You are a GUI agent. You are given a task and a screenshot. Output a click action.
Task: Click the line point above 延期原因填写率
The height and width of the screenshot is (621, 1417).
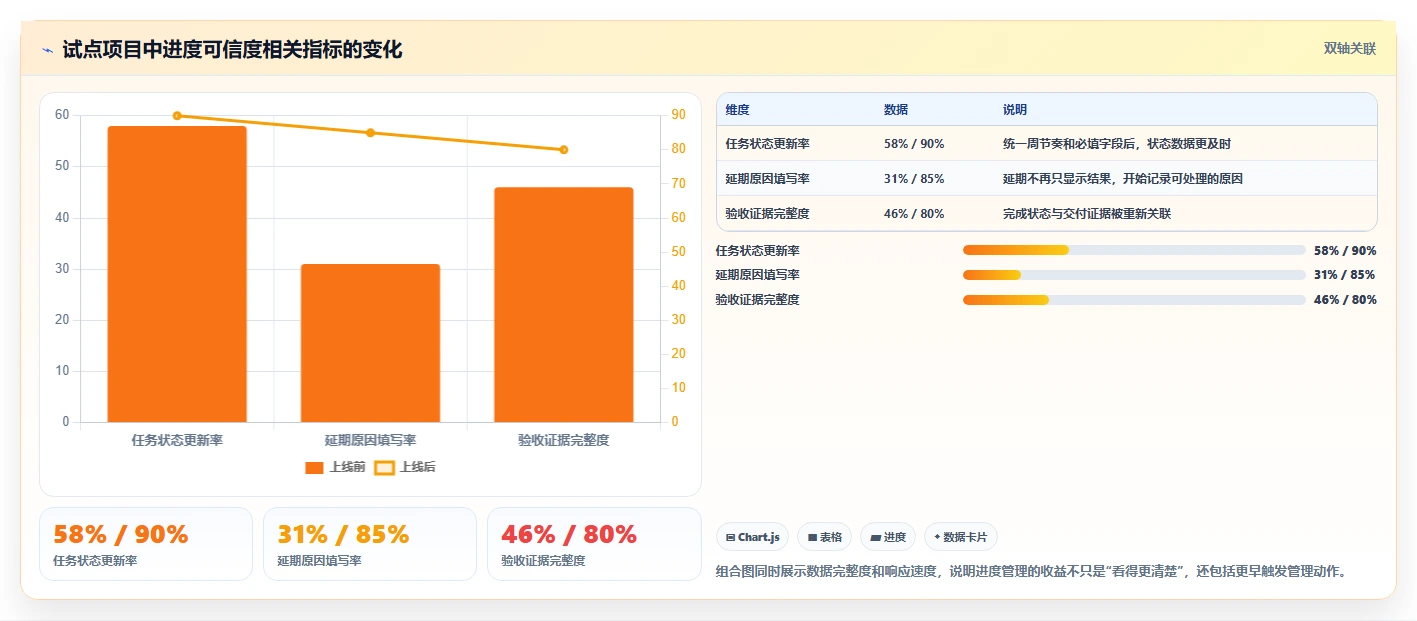(370, 133)
